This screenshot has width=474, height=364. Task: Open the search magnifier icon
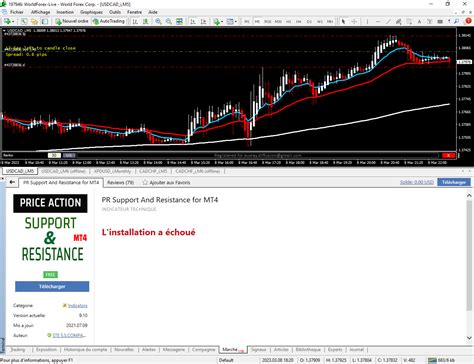(456, 21)
